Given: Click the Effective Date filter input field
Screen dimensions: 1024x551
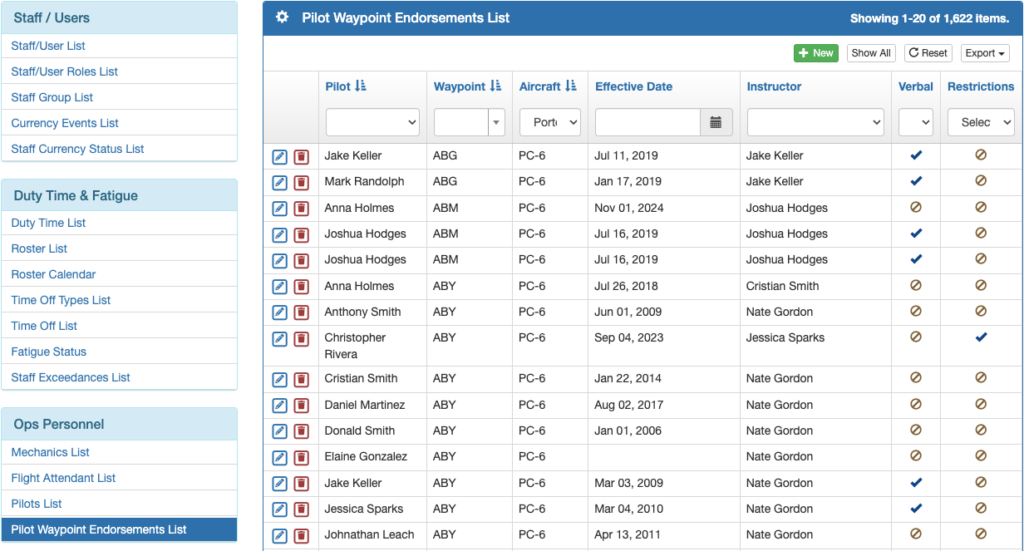Looking at the screenshot, I should tap(648, 122).
